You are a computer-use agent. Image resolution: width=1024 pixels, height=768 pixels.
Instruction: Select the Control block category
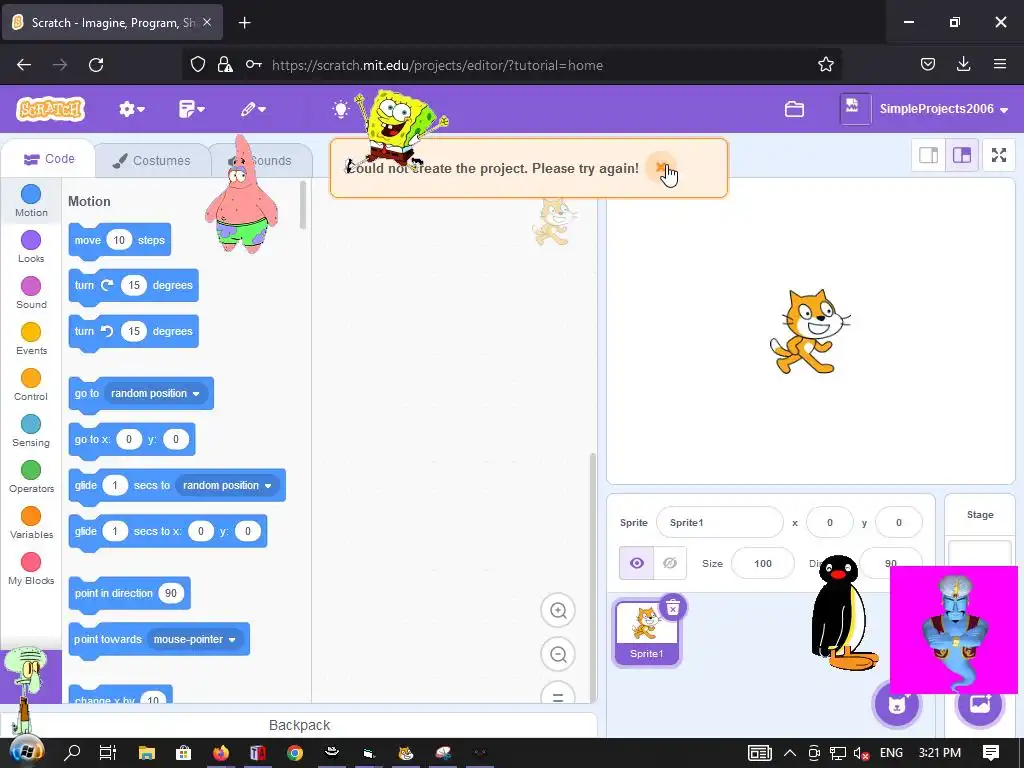(x=31, y=385)
